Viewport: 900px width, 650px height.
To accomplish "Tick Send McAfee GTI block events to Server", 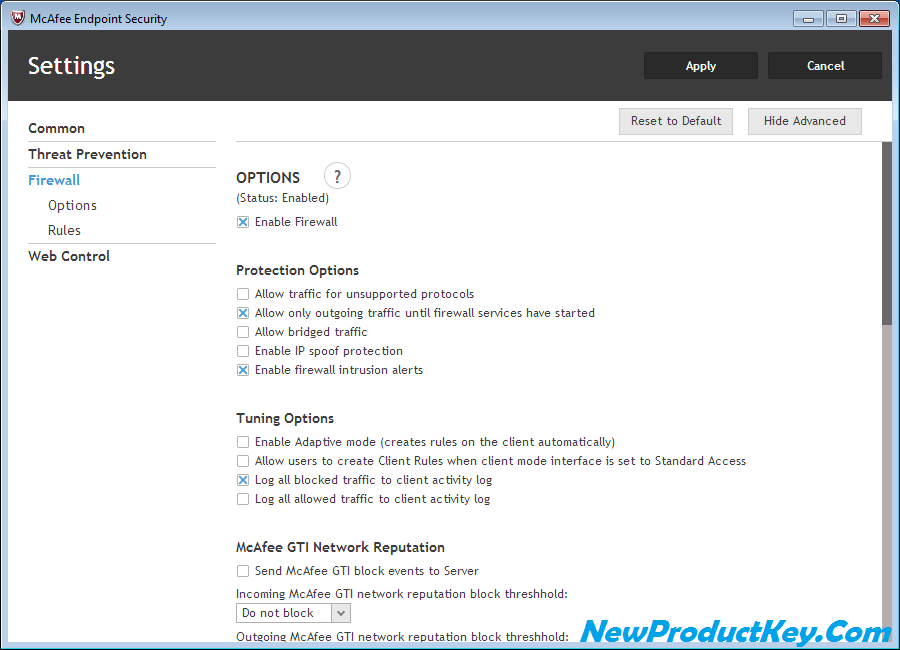I will tap(243, 571).
